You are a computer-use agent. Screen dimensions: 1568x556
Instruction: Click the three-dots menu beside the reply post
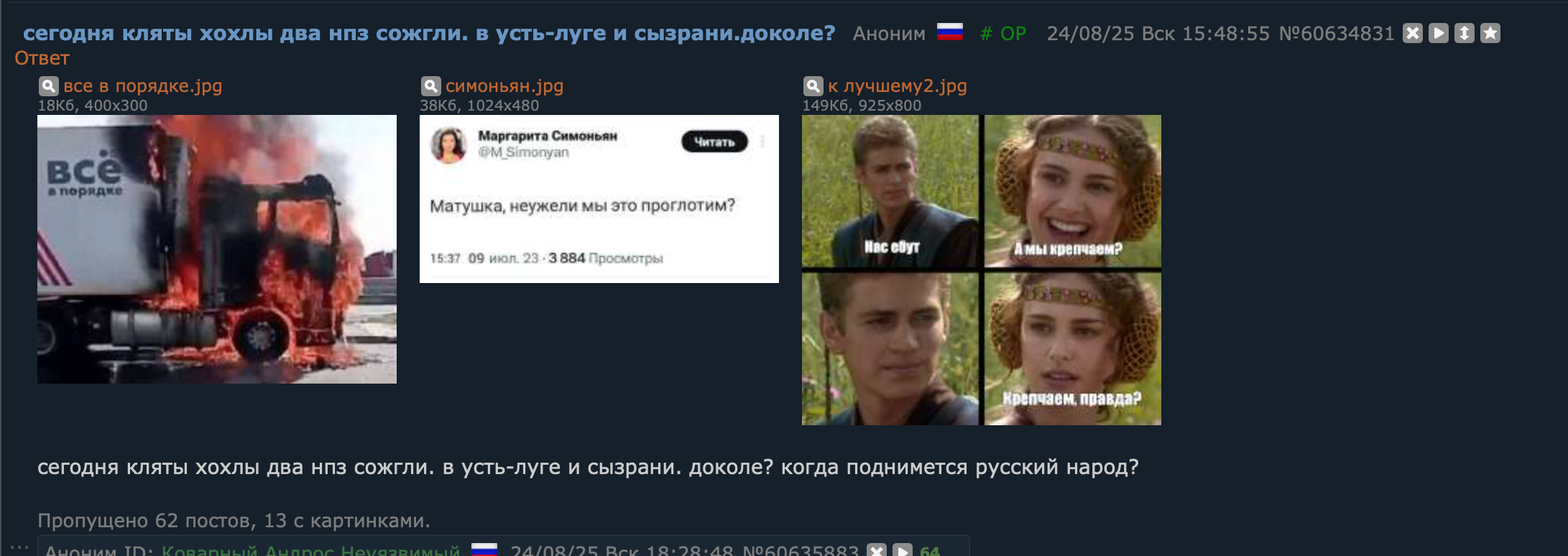point(19,547)
